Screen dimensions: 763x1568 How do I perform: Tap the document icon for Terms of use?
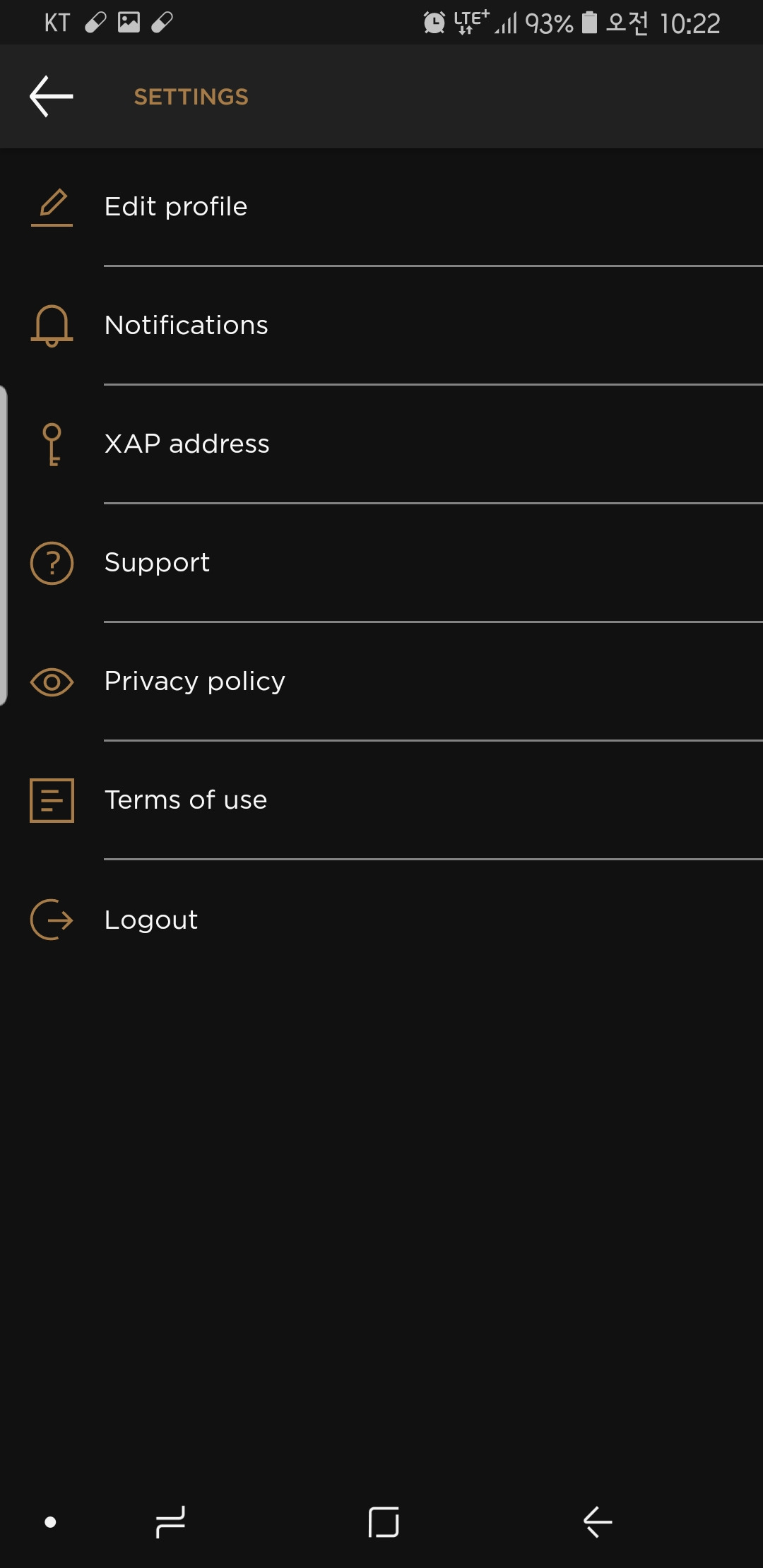point(52,800)
